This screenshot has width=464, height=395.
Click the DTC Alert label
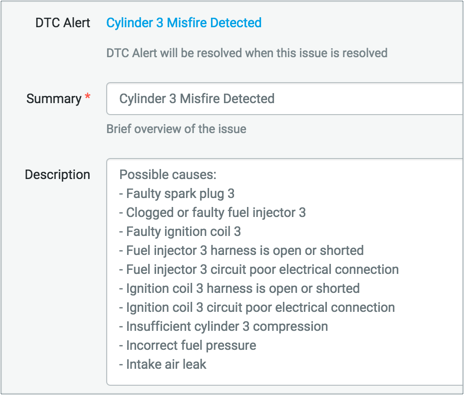pos(63,23)
